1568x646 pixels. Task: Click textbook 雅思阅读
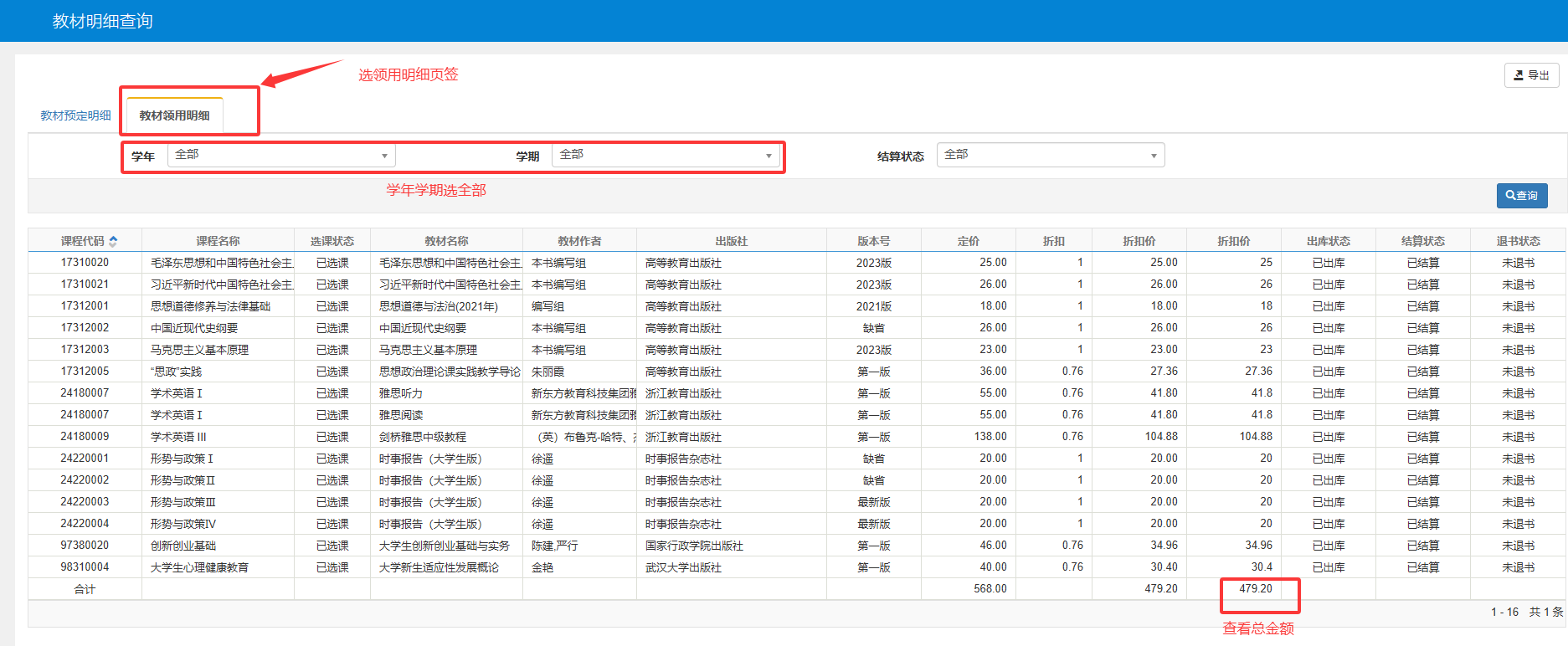401,415
